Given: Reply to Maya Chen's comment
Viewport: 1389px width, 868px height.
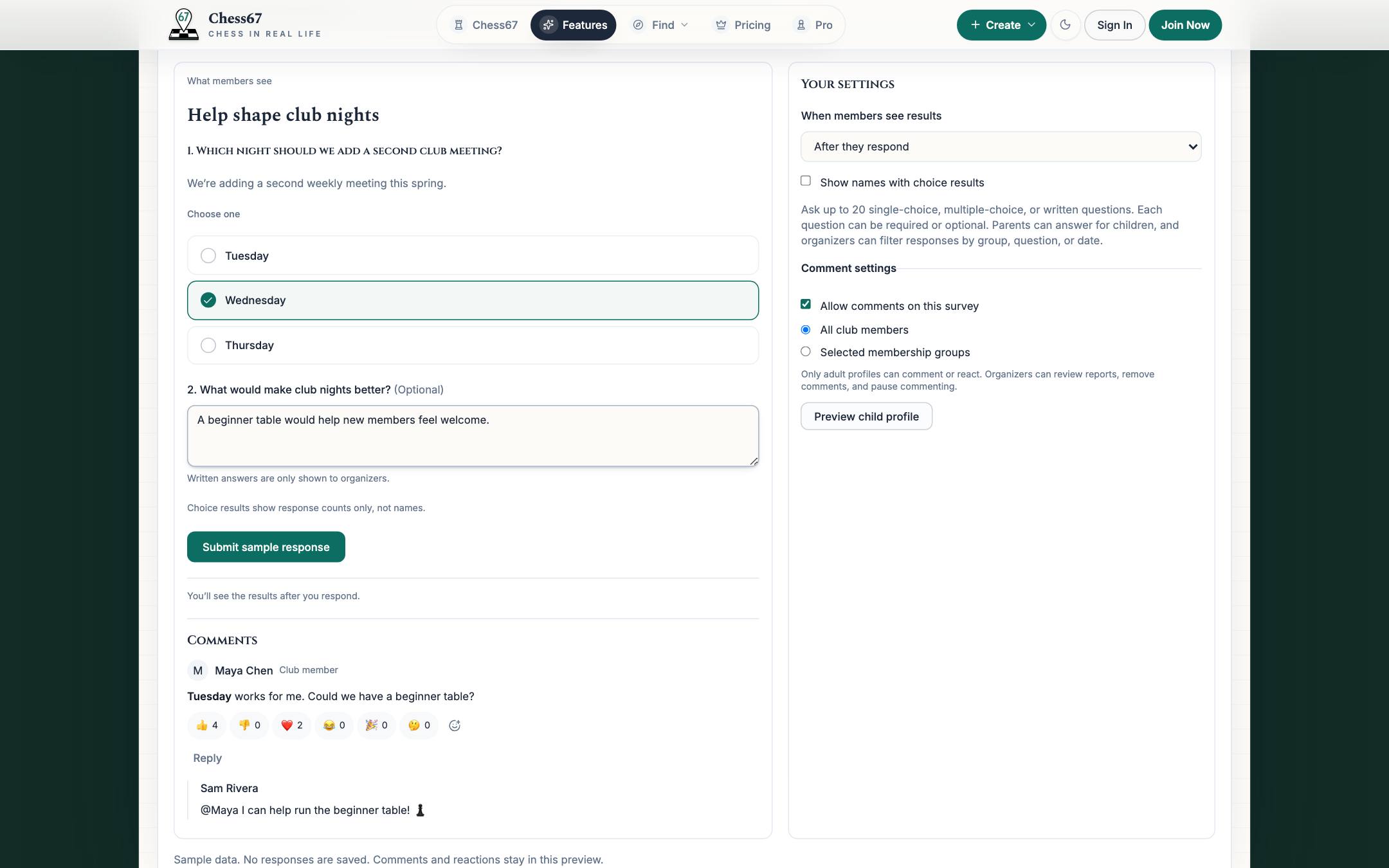Looking at the screenshot, I should tap(207, 758).
